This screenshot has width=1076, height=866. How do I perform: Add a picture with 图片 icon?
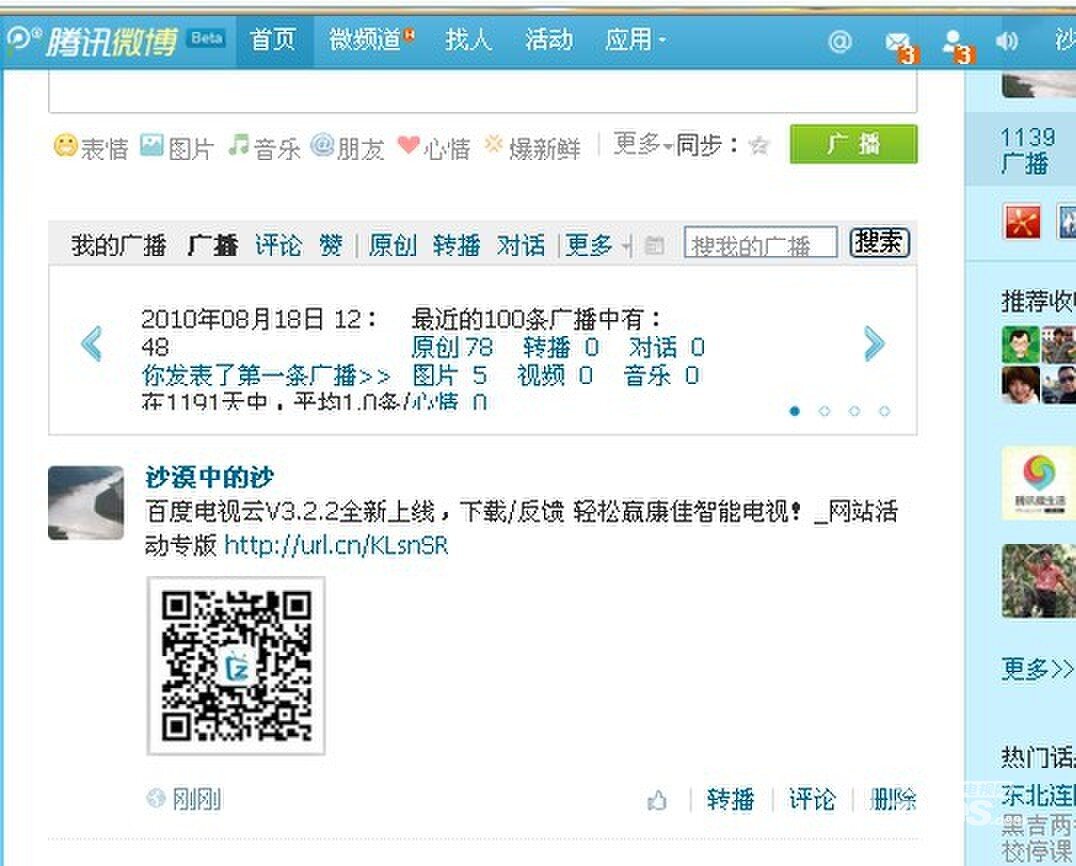tap(152, 145)
